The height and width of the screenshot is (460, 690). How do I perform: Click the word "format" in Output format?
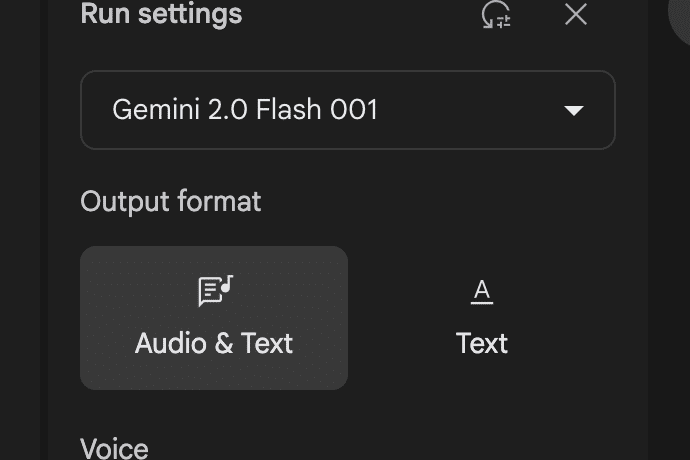219,201
